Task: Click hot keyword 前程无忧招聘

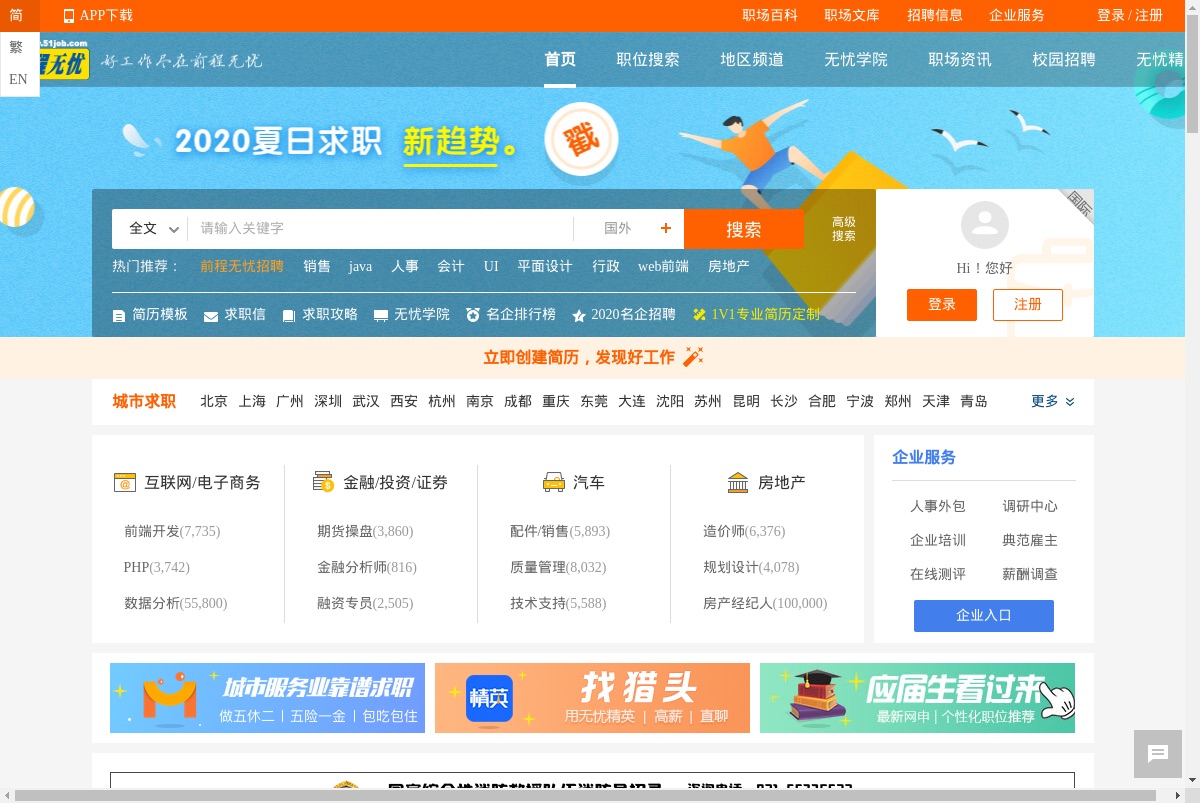Action: point(242,266)
